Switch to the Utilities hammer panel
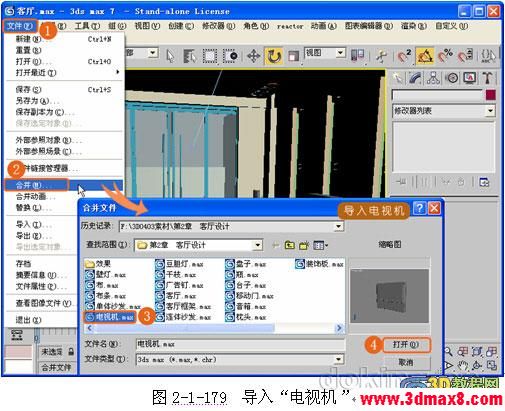Image resolution: width=505 pixels, height=411 pixels. coord(487,78)
